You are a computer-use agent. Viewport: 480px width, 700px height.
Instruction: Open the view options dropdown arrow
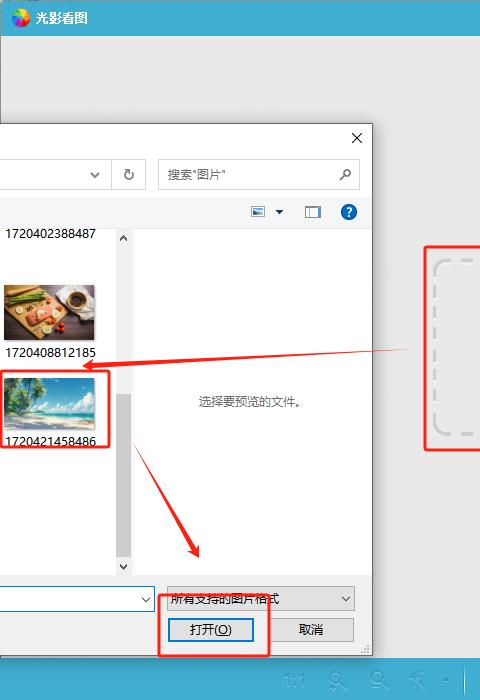click(280, 212)
